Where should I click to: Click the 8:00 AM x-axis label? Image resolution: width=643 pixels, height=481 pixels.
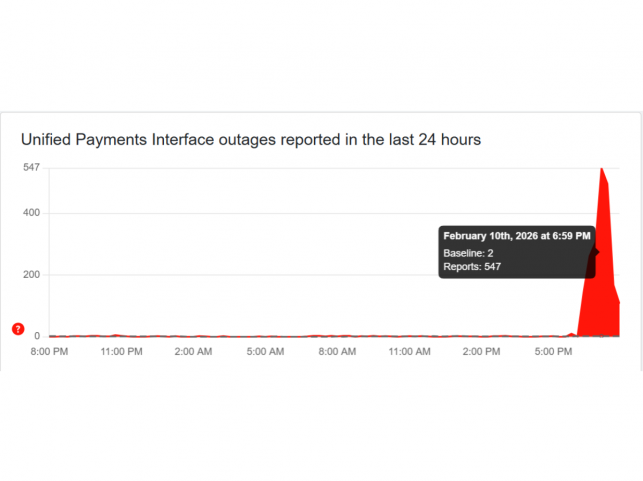coord(337,352)
